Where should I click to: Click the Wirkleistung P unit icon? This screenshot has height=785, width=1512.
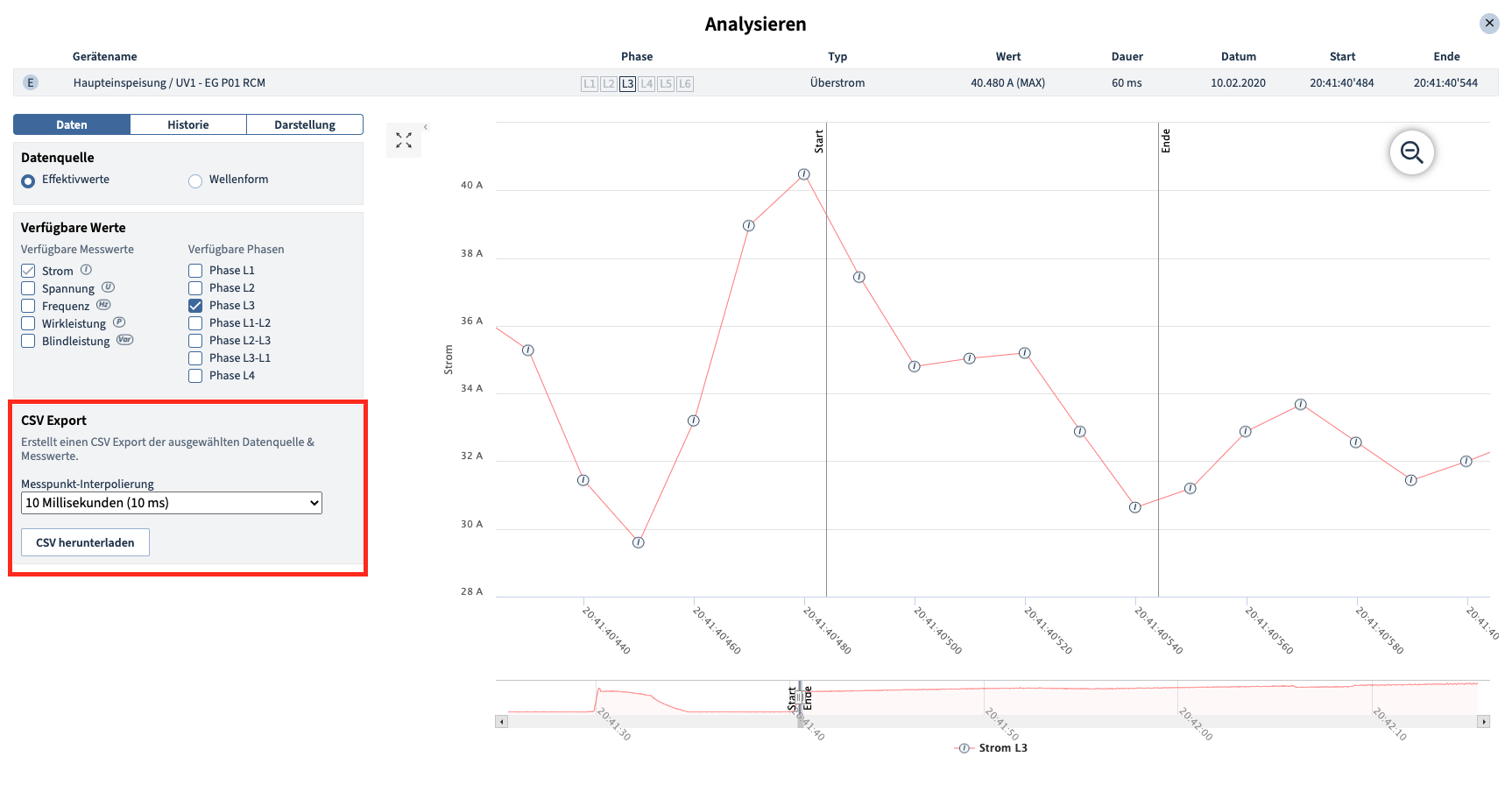[x=119, y=322]
